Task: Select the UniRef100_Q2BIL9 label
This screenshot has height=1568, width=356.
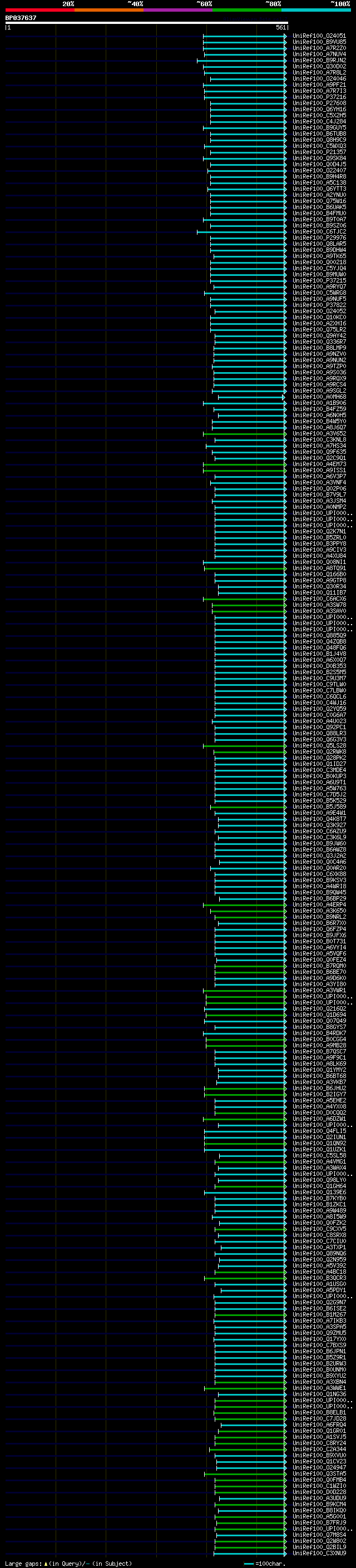Action: click(319, 1547)
